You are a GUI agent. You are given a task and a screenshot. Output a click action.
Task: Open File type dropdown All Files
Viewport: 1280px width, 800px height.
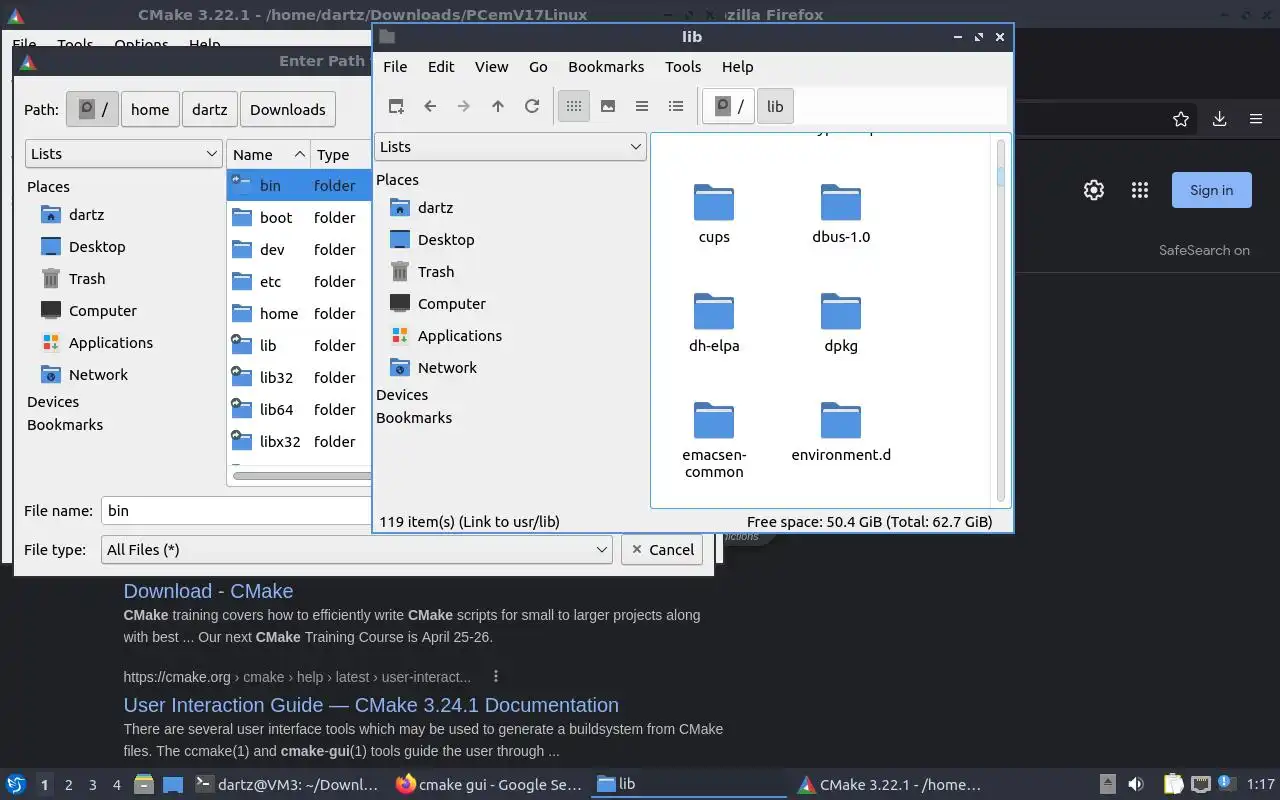(357, 550)
